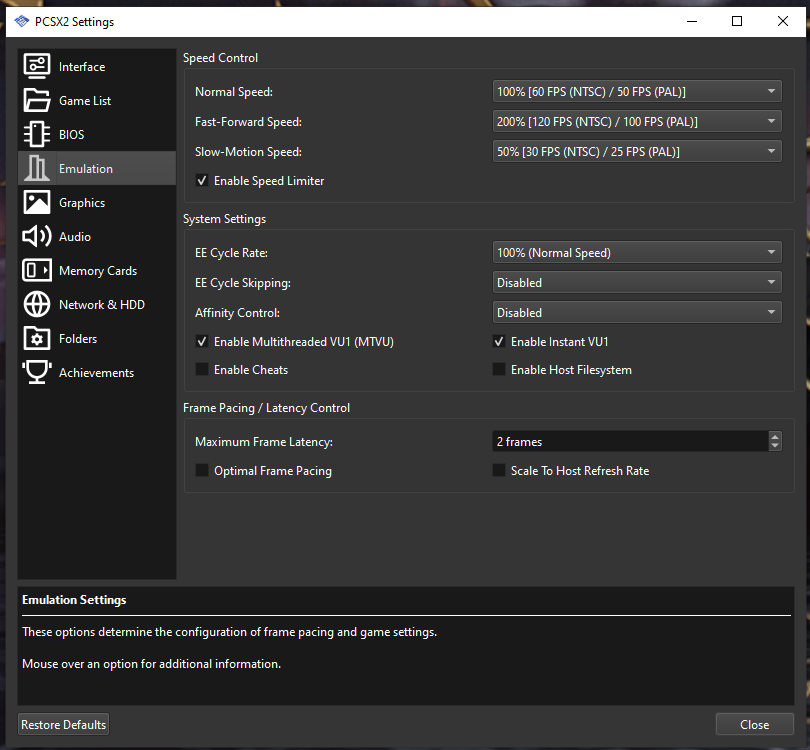Enable the Enable Cheats checkbox
810x750 pixels.
202,370
